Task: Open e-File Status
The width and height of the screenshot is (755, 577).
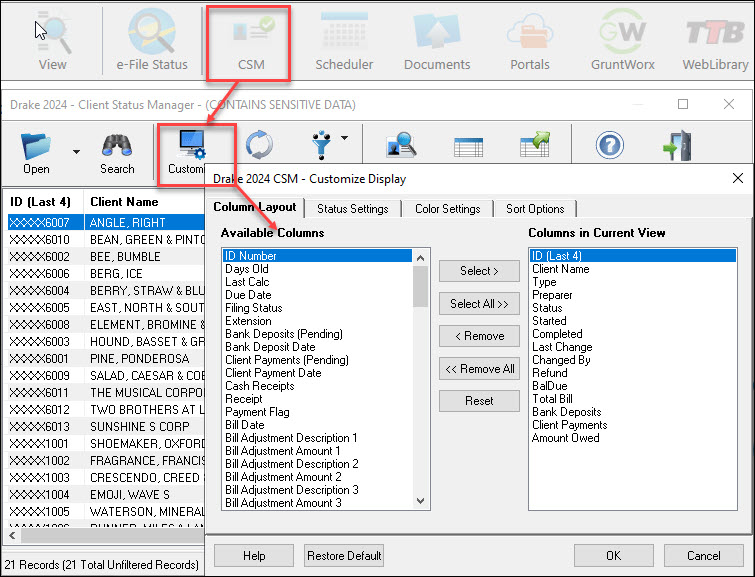Action: coord(152,42)
